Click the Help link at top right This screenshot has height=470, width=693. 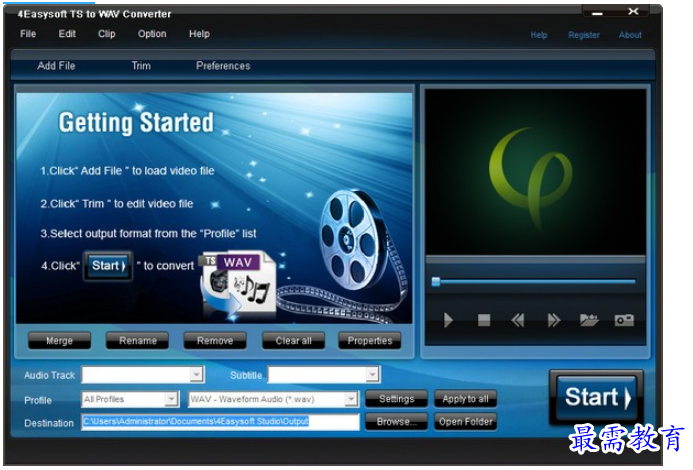(539, 35)
